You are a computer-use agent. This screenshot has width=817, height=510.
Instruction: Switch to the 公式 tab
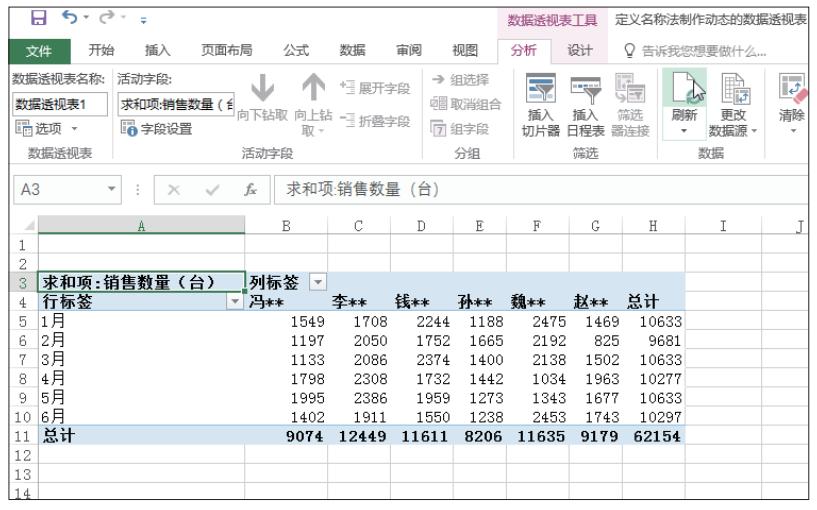pyautogui.click(x=296, y=50)
